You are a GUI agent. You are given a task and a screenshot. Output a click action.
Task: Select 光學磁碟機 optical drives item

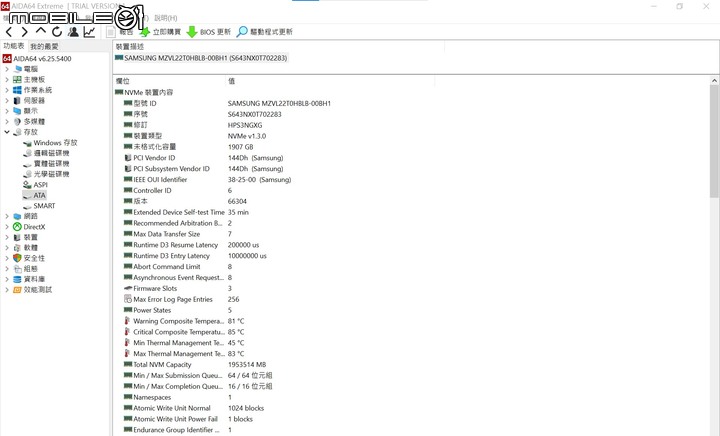pyautogui.click(x=46, y=174)
